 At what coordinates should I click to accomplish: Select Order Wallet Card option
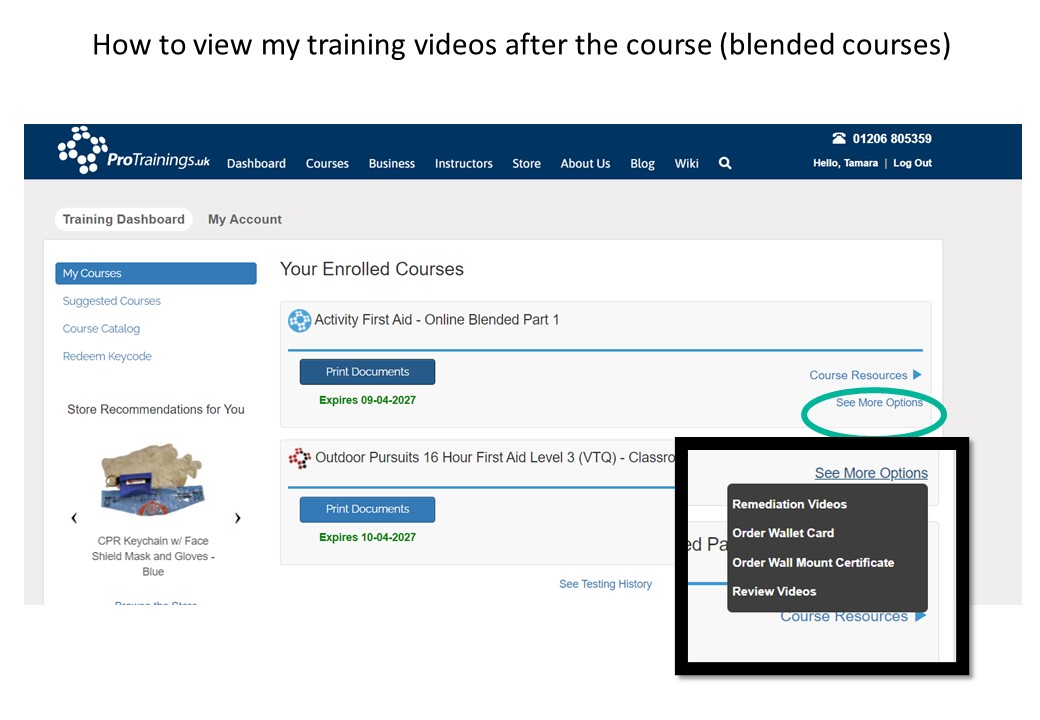782,533
